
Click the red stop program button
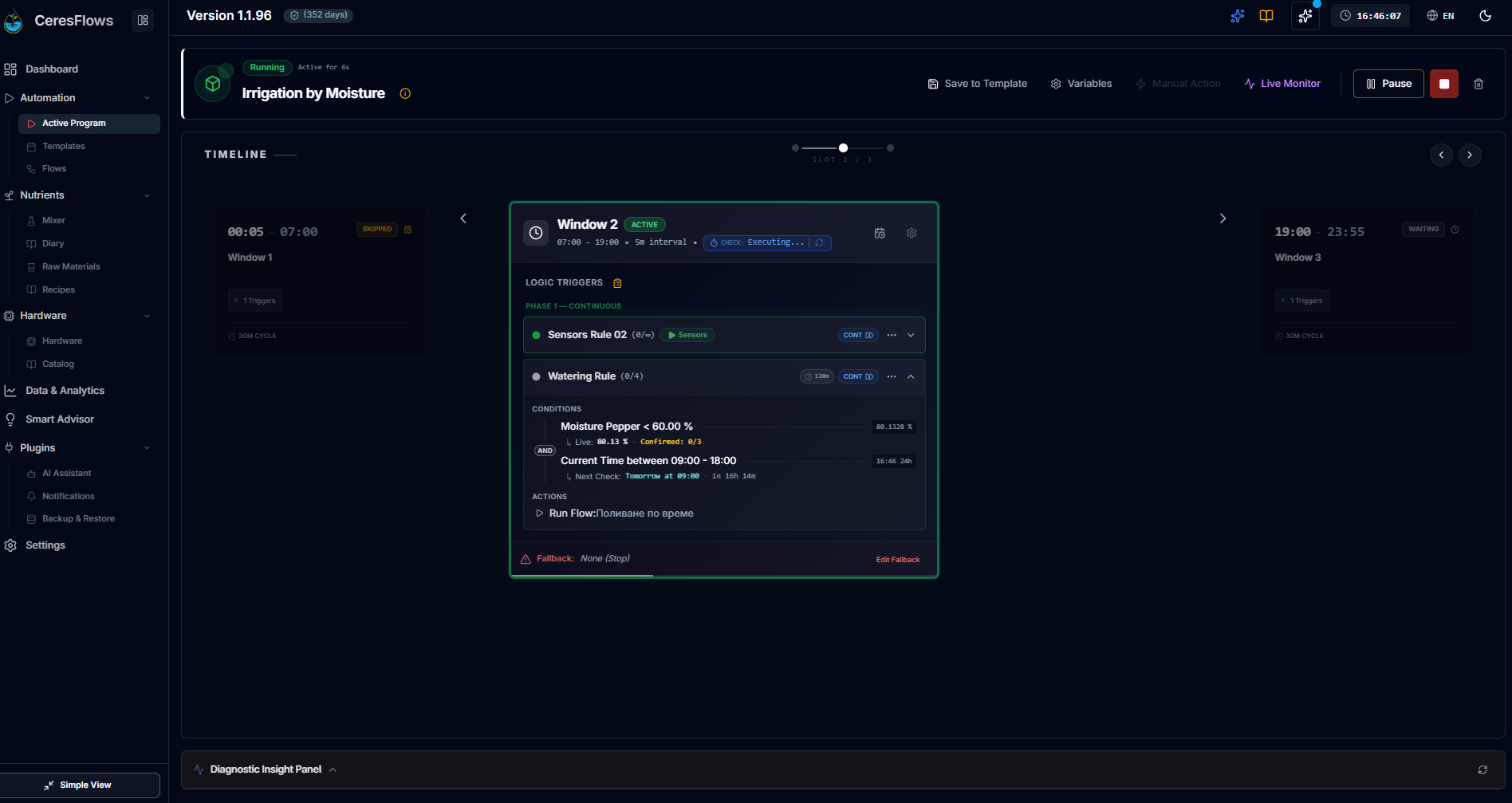pyautogui.click(x=1444, y=84)
